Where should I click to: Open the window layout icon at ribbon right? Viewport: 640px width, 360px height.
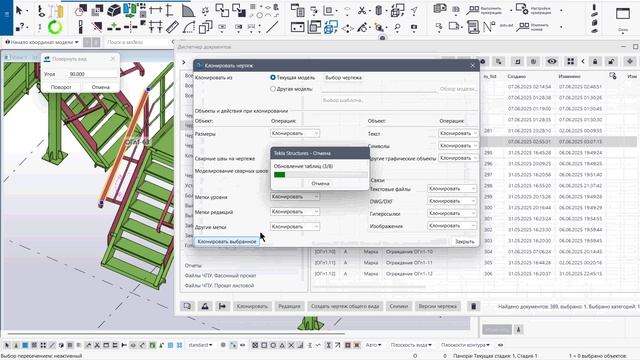tap(623, 14)
